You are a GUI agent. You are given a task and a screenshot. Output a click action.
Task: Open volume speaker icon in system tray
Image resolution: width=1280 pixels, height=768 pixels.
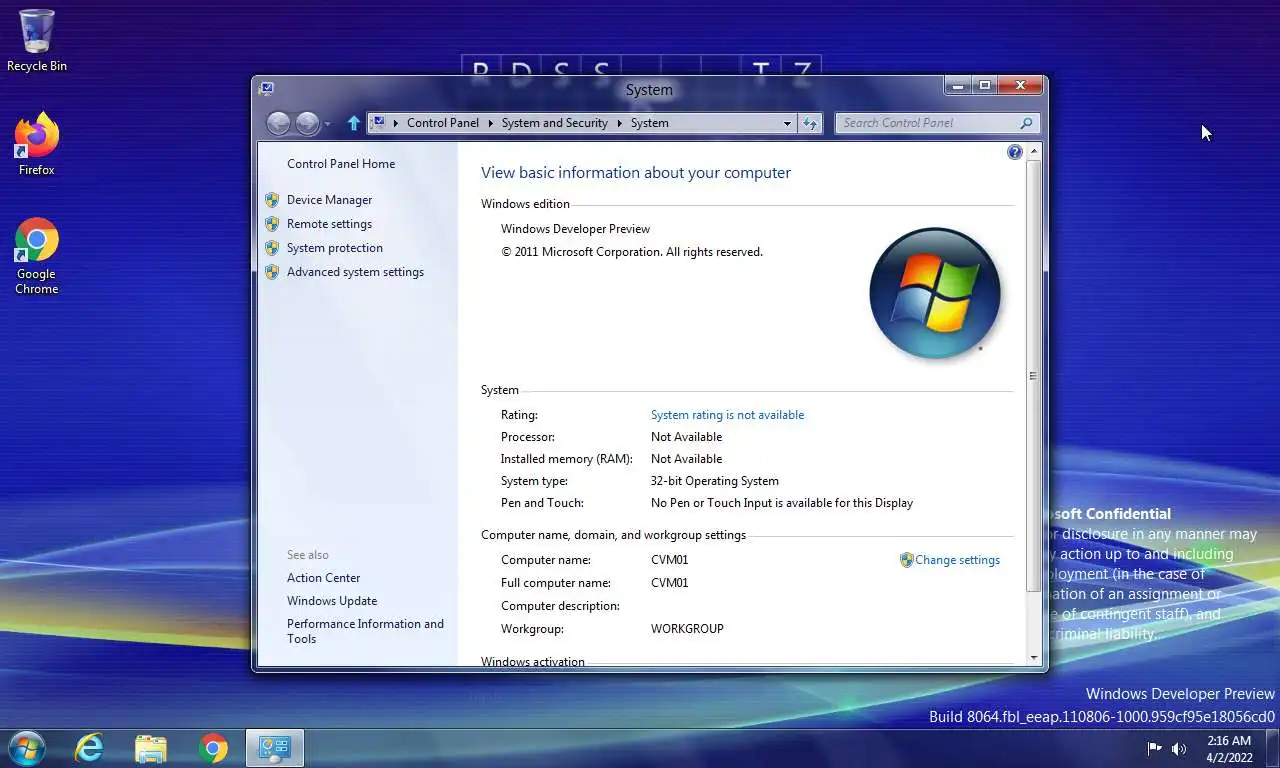1179,748
